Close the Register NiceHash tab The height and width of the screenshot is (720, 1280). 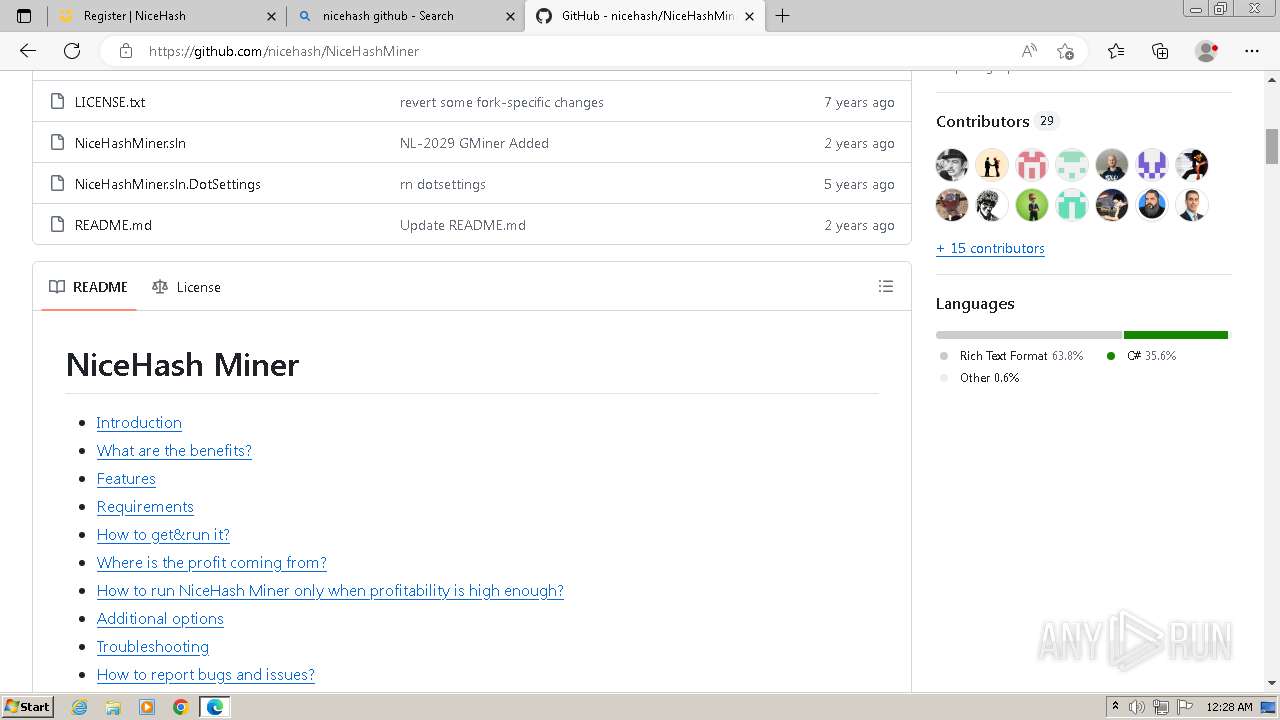coord(271,16)
